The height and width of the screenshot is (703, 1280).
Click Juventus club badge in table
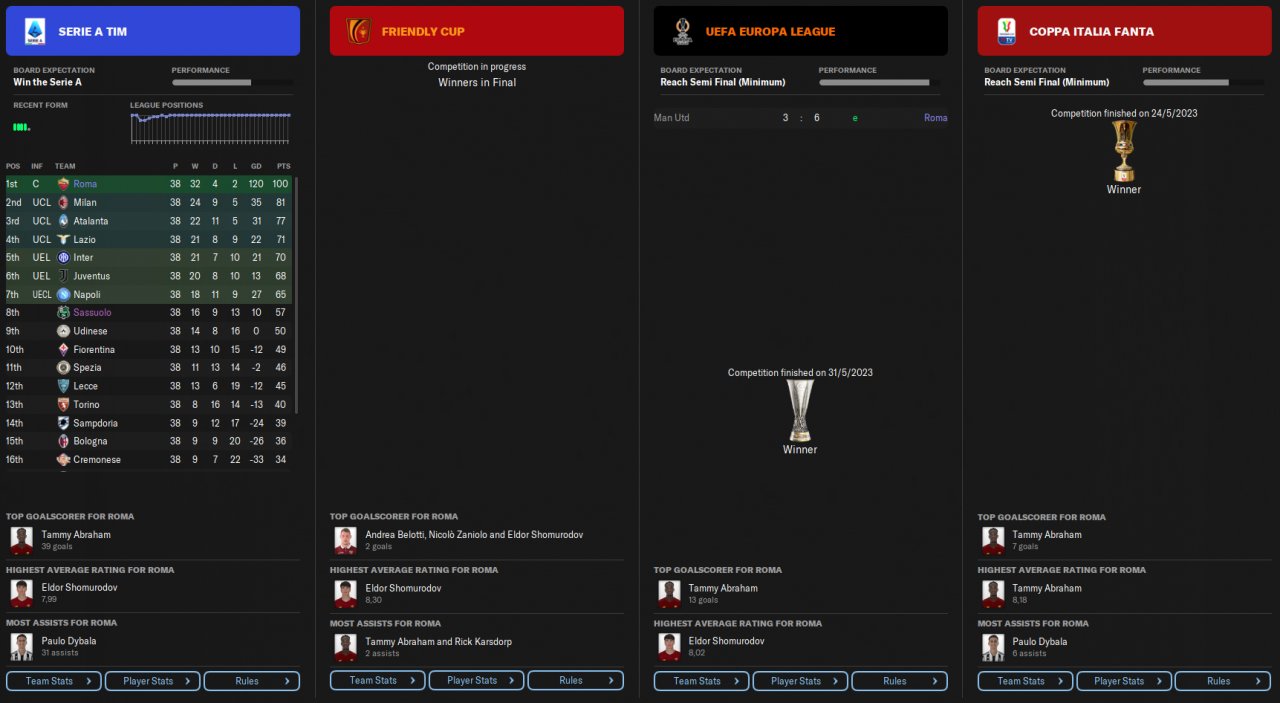point(63,276)
